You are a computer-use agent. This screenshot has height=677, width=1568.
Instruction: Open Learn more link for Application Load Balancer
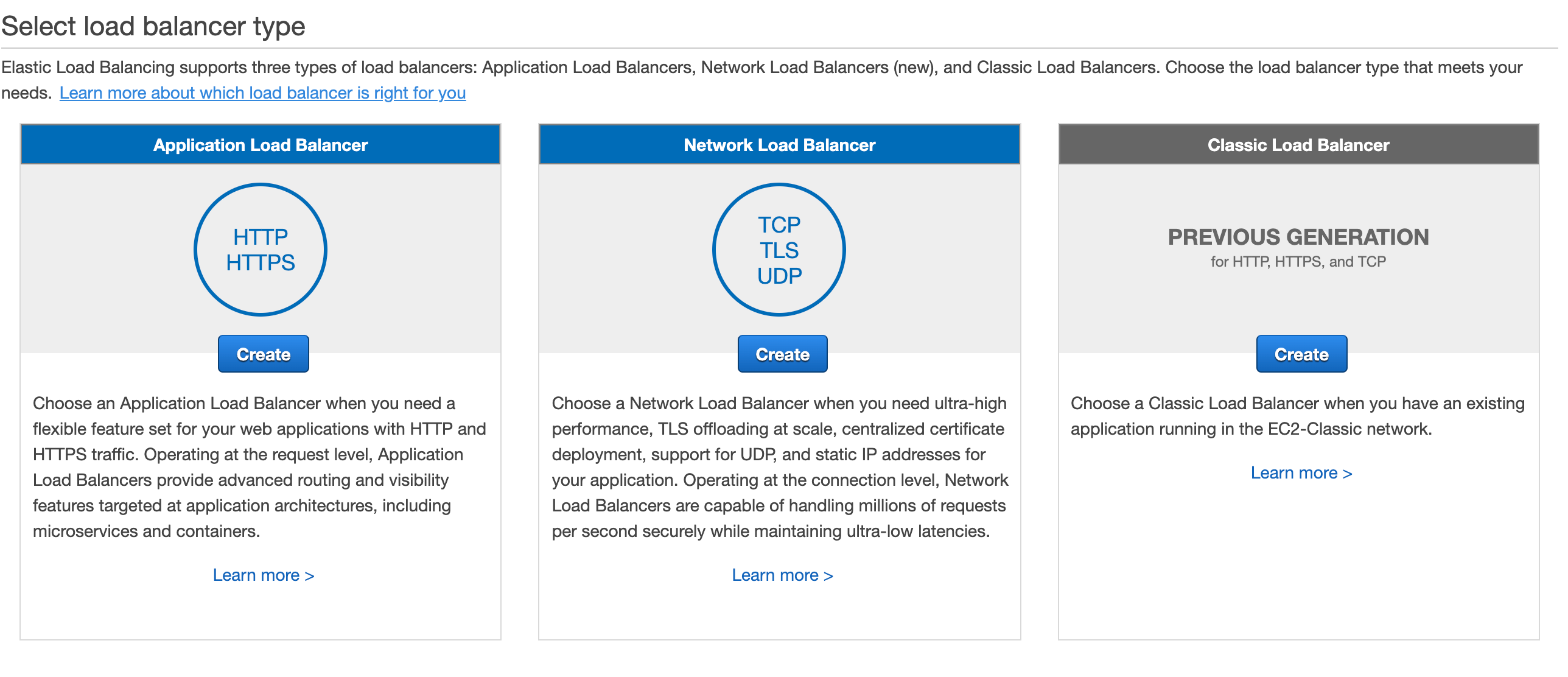[263, 575]
